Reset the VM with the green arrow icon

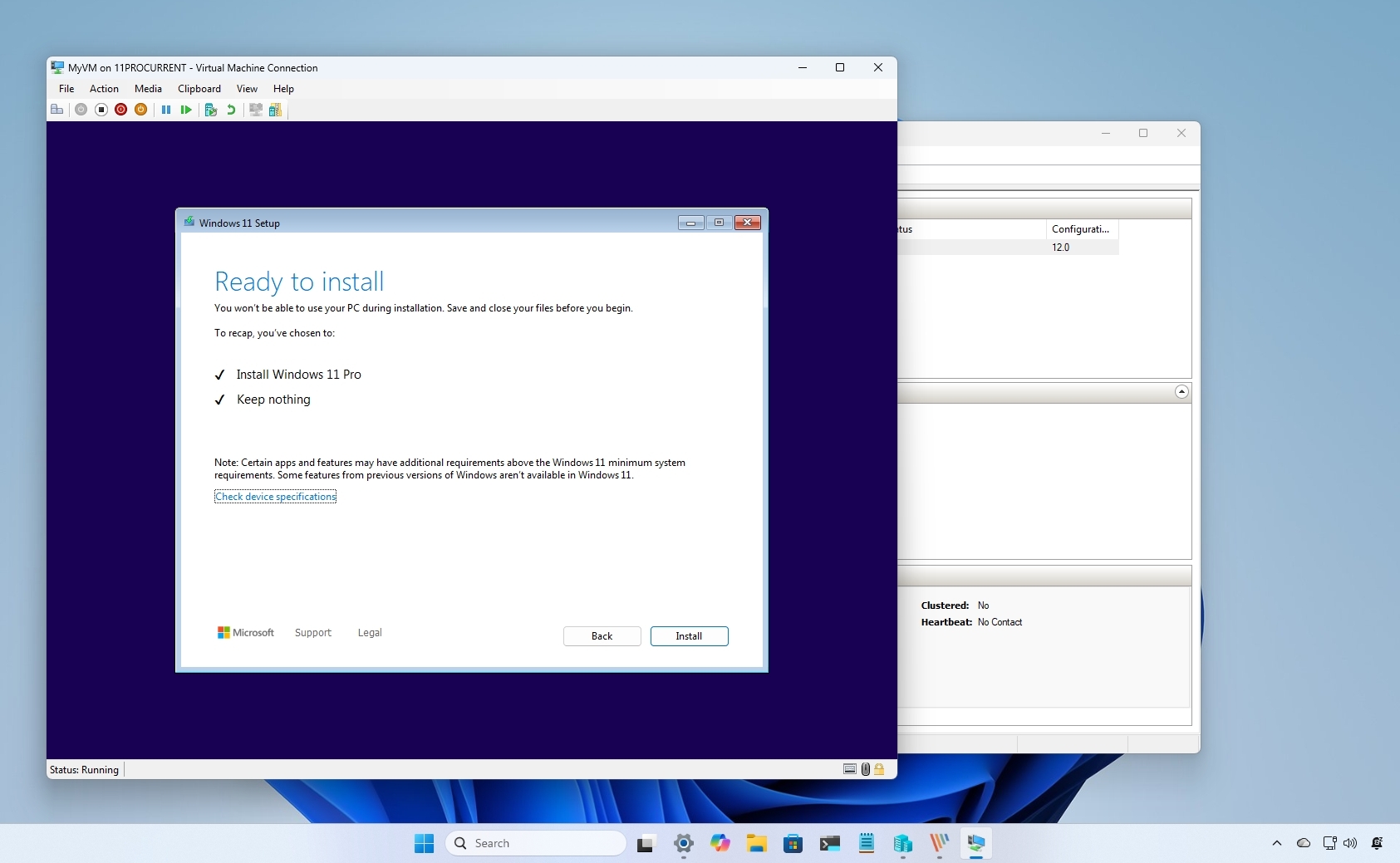pos(186,110)
